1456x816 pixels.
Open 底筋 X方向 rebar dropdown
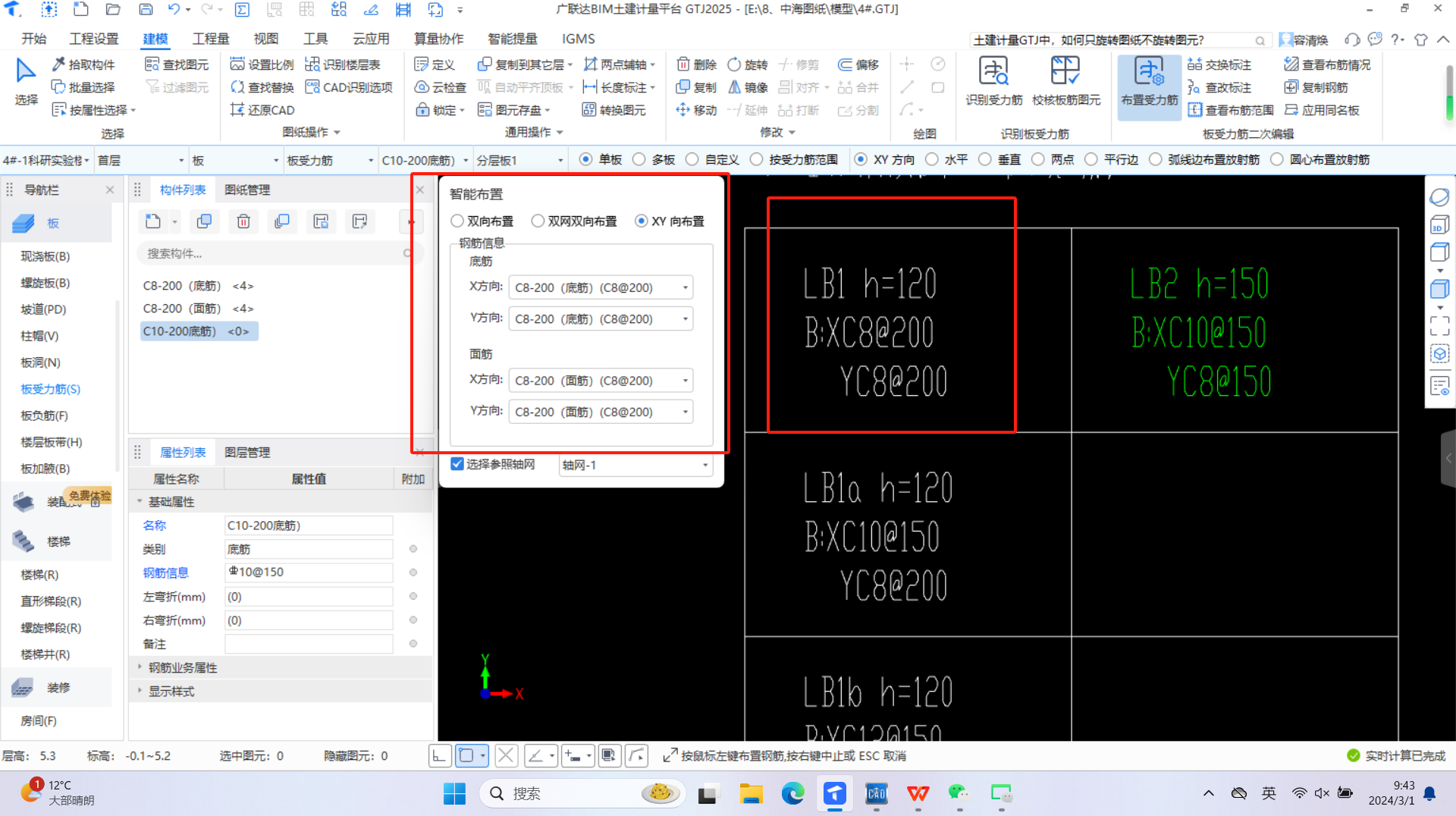[x=601, y=287]
